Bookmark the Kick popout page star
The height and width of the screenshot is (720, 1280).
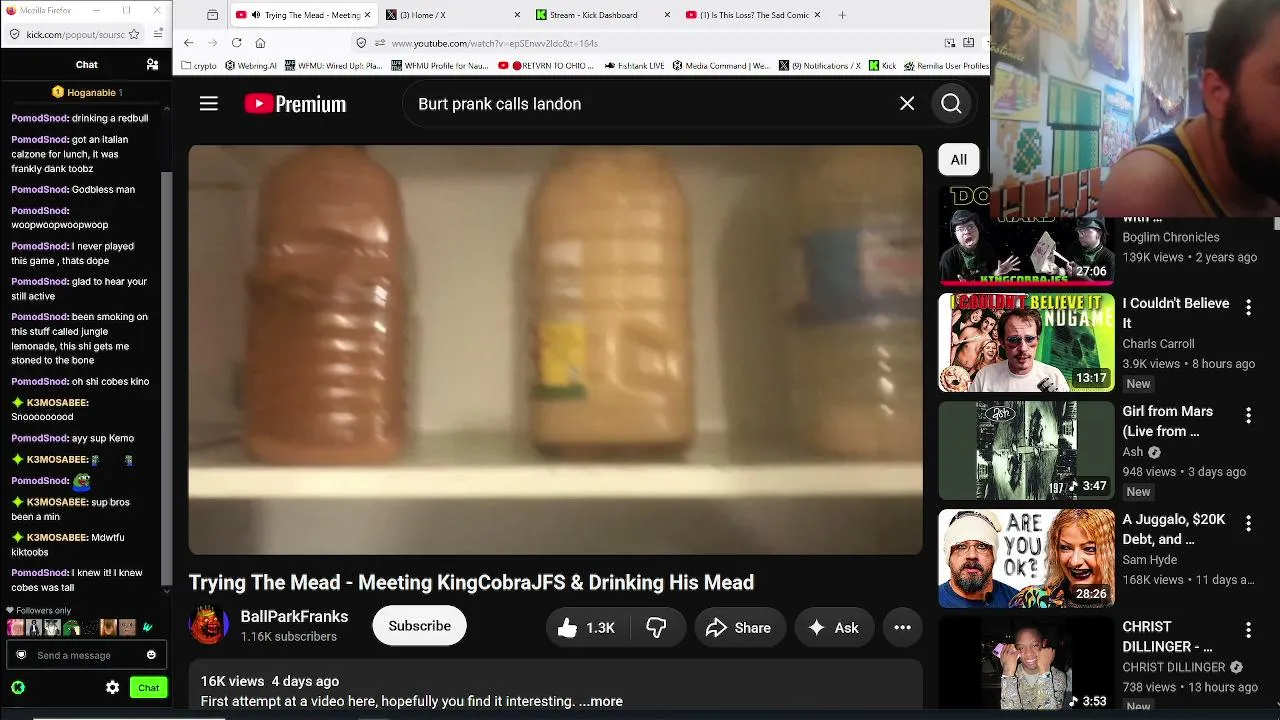134,34
